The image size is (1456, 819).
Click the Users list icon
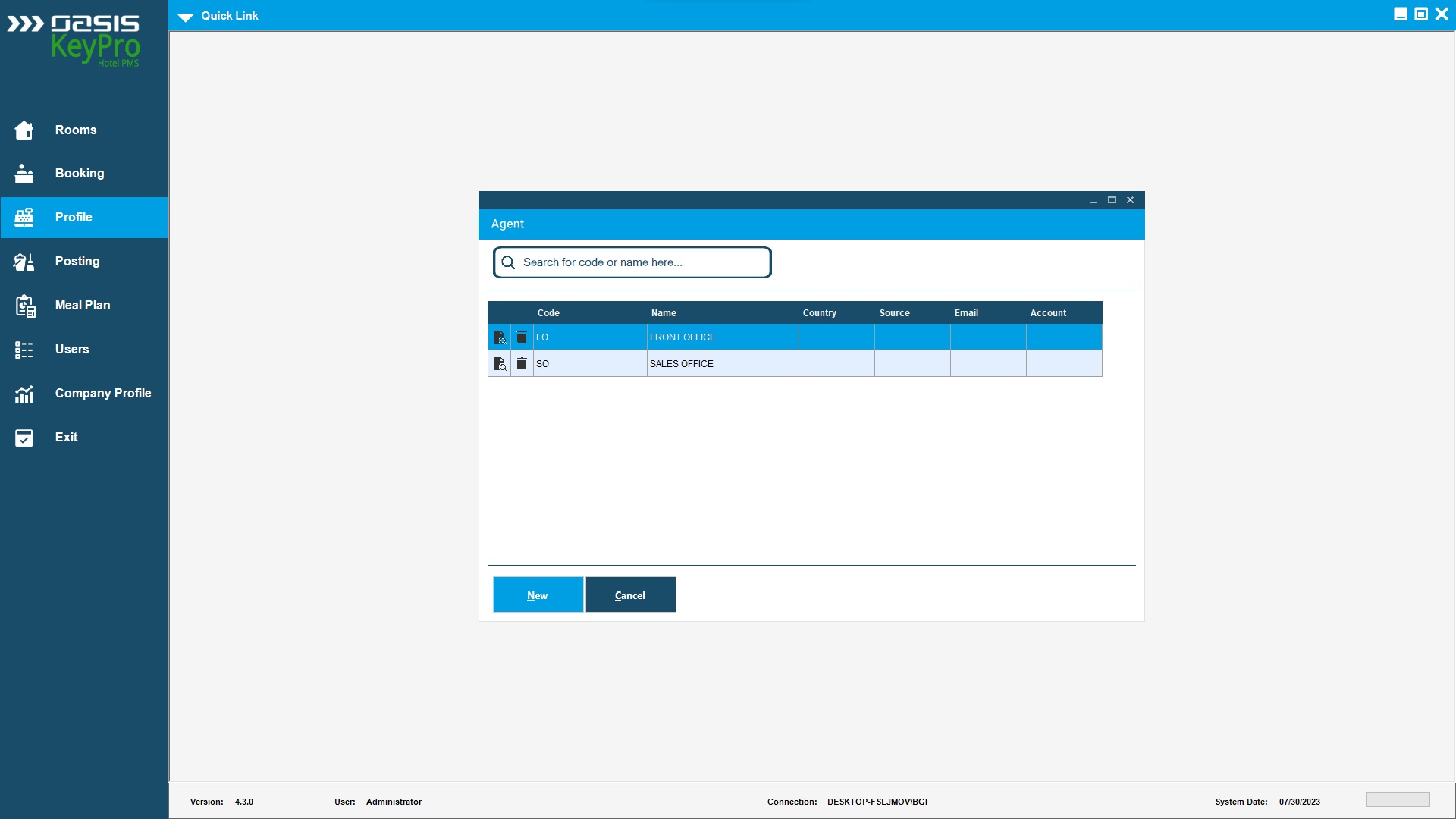(x=24, y=350)
